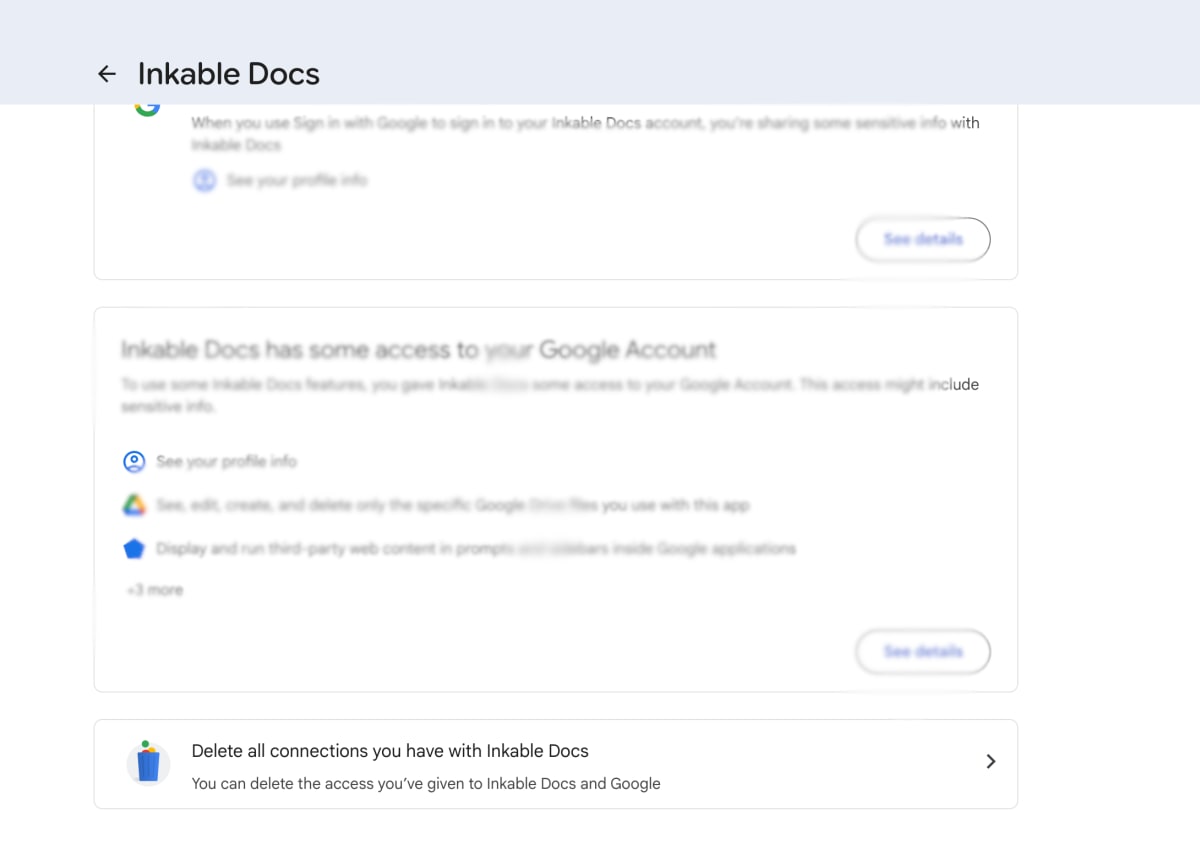Click heading Inkable Docs has some access to your Google Account
The width and height of the screenshot is (1200, 861).
pos(419,350)
